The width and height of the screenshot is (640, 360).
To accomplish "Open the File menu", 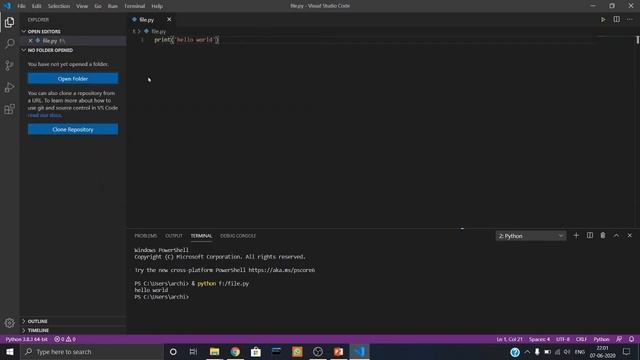I will tap(21, 6).
